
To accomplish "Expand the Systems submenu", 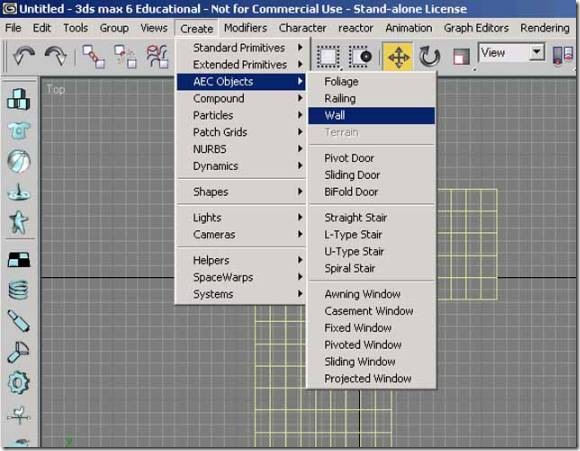I will (241, 294).
